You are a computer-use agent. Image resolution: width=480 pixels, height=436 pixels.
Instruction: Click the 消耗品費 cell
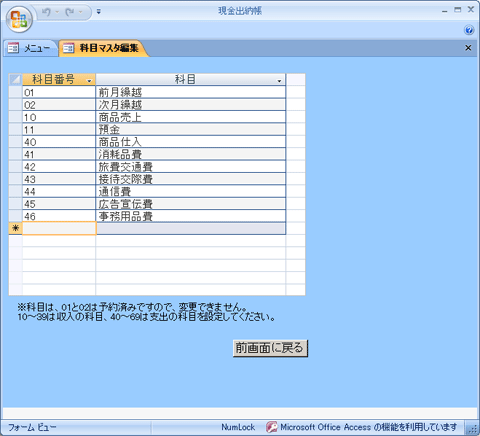pyautogui.click(x=191, y=154)
